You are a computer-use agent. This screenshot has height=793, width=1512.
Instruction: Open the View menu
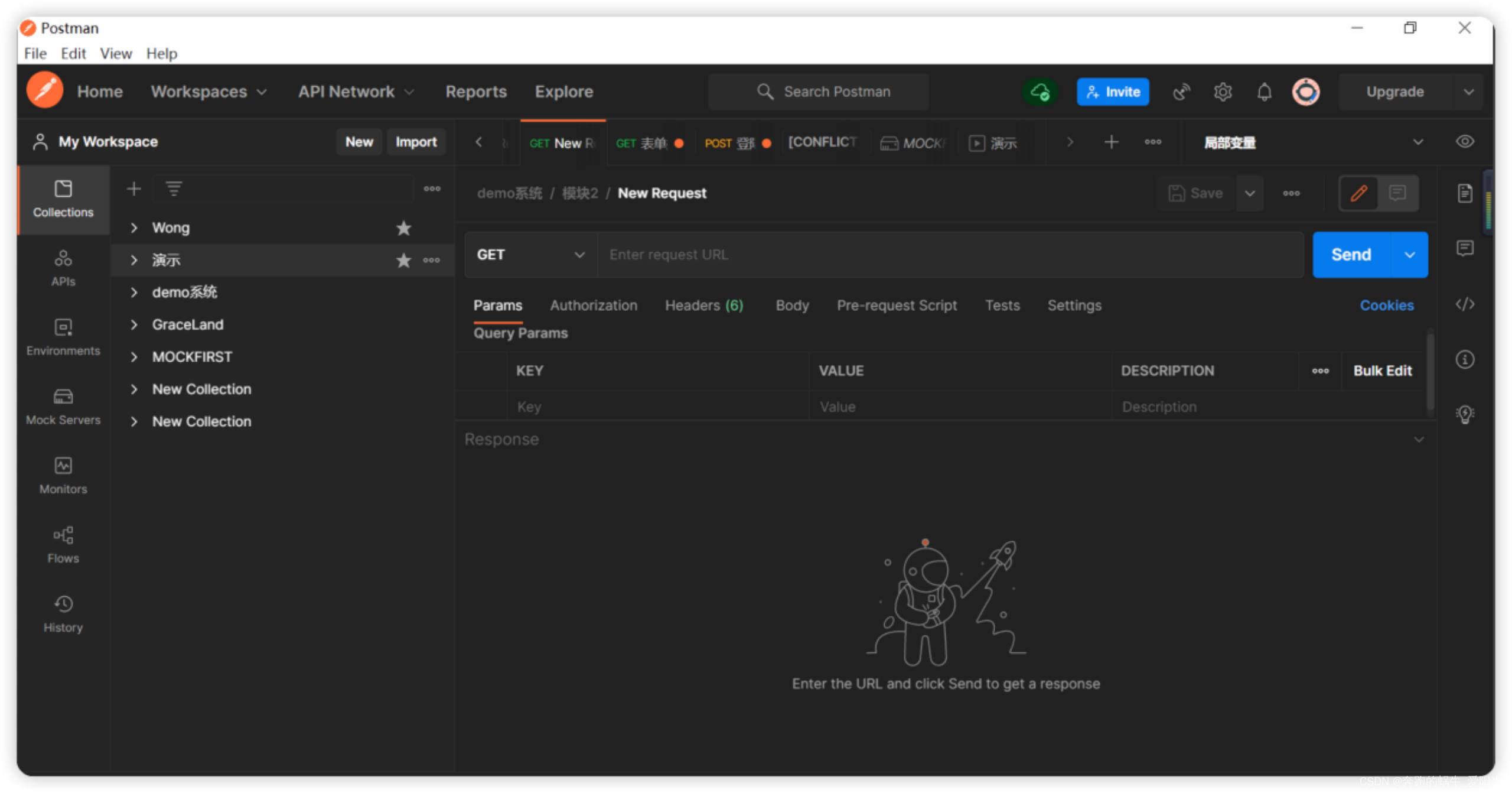point(116,54)
